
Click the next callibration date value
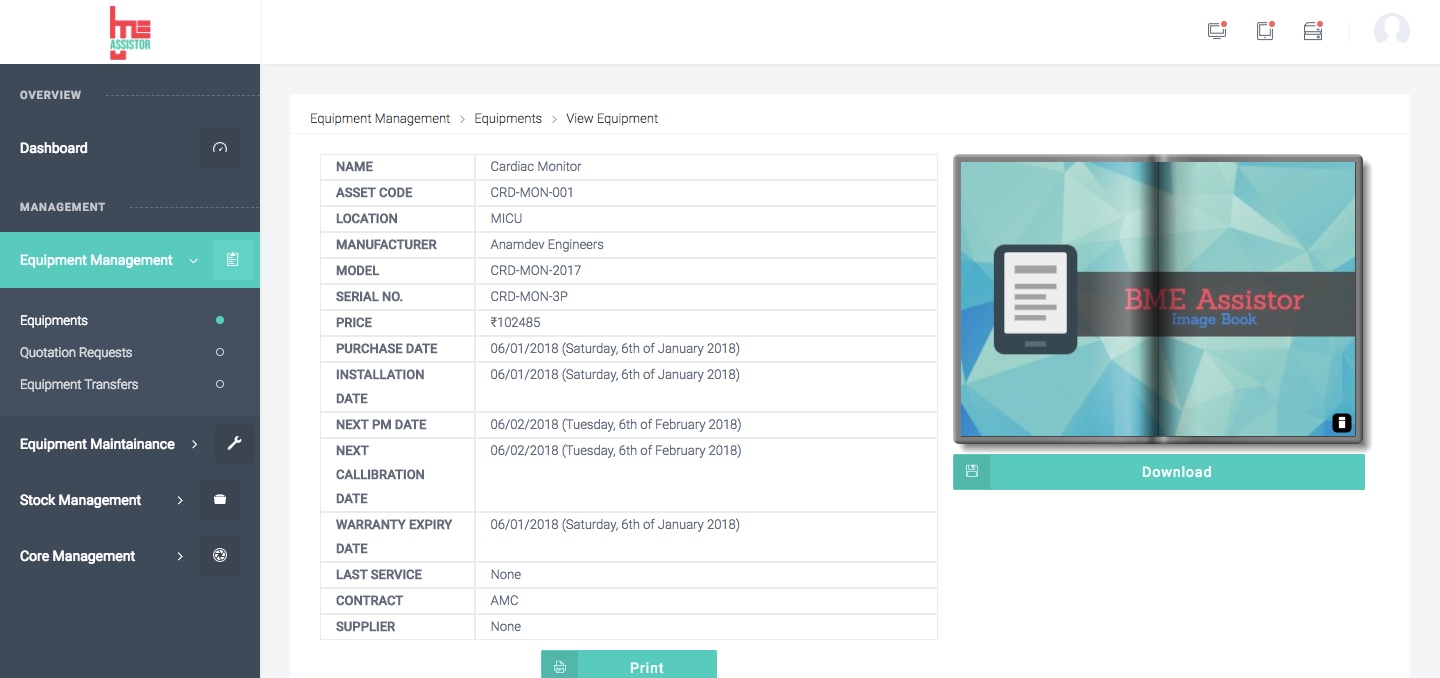coord(616,450)
